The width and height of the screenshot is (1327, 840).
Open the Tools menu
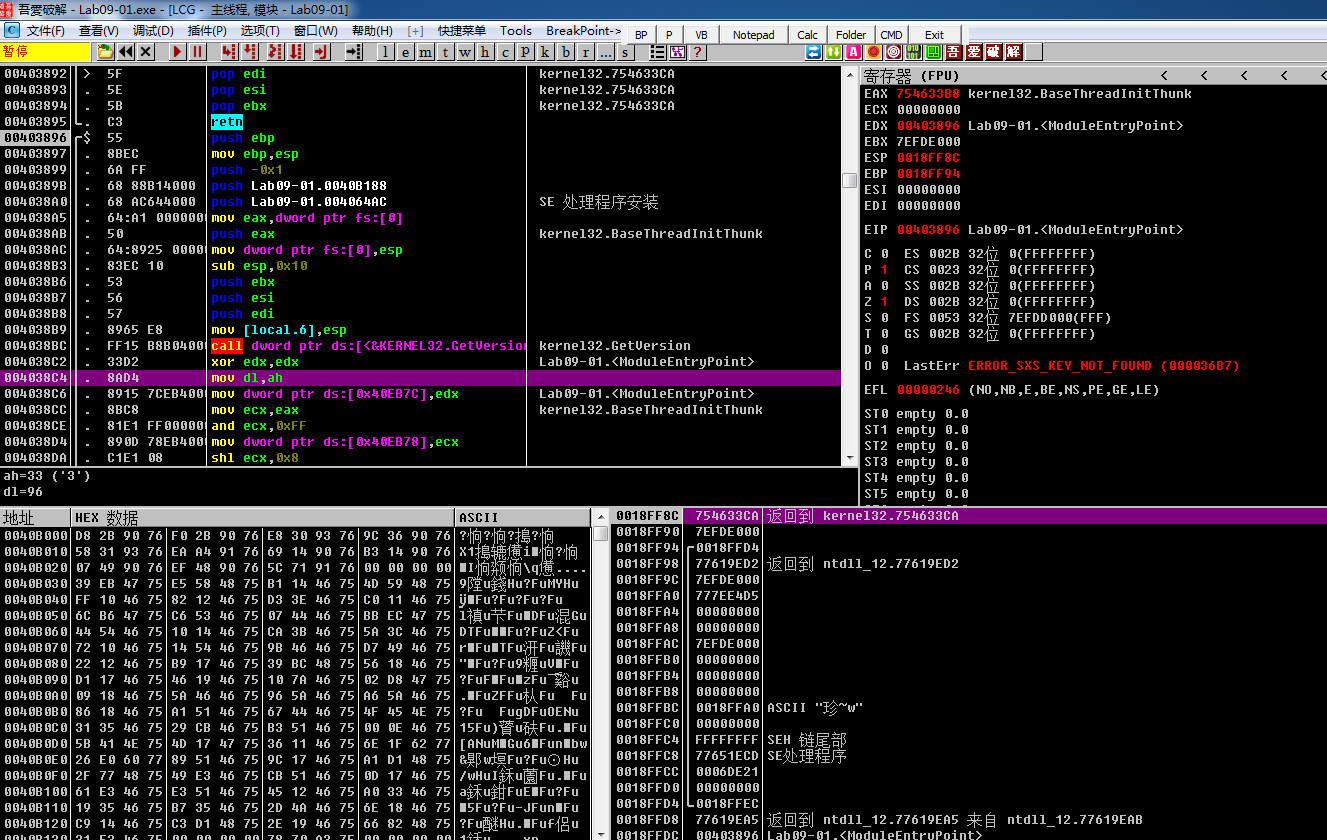point(516,31)
